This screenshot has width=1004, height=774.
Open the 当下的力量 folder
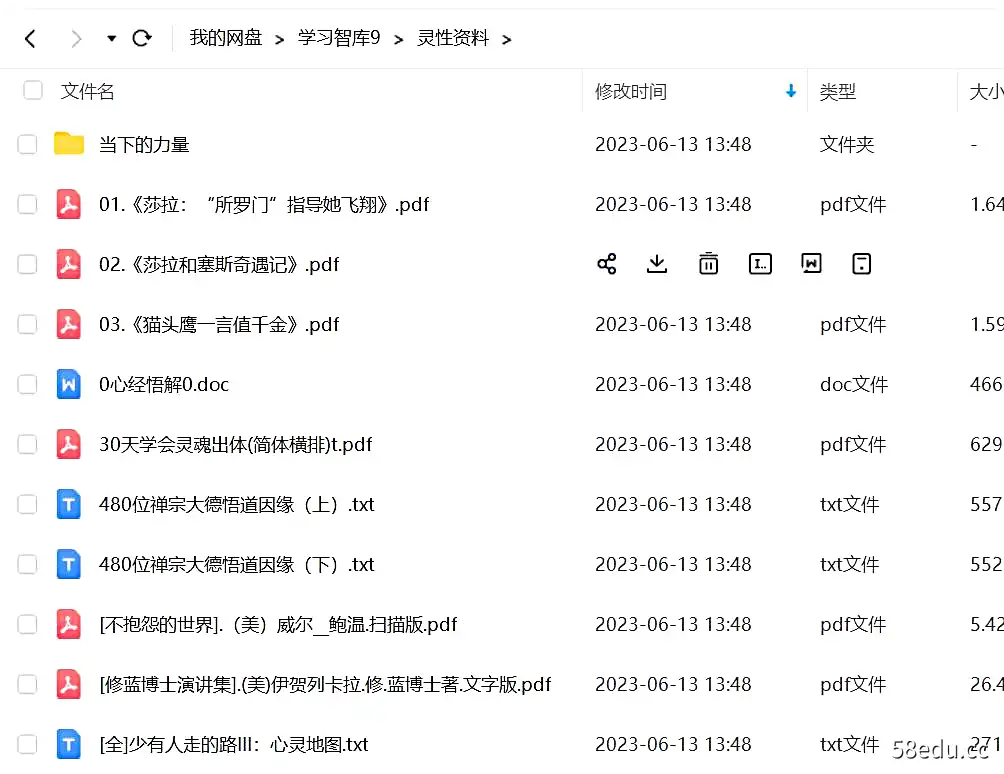tap(145, 144)
